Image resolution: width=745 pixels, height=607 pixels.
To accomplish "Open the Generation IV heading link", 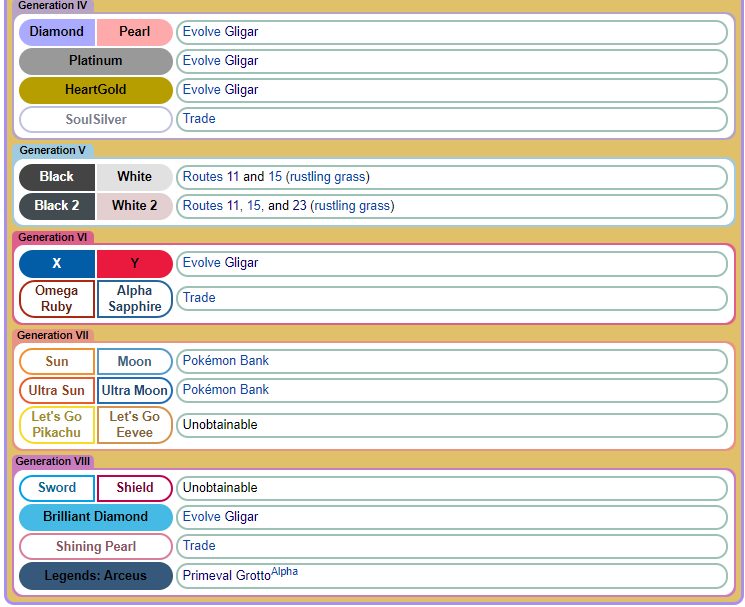I will tap(53, 5).
